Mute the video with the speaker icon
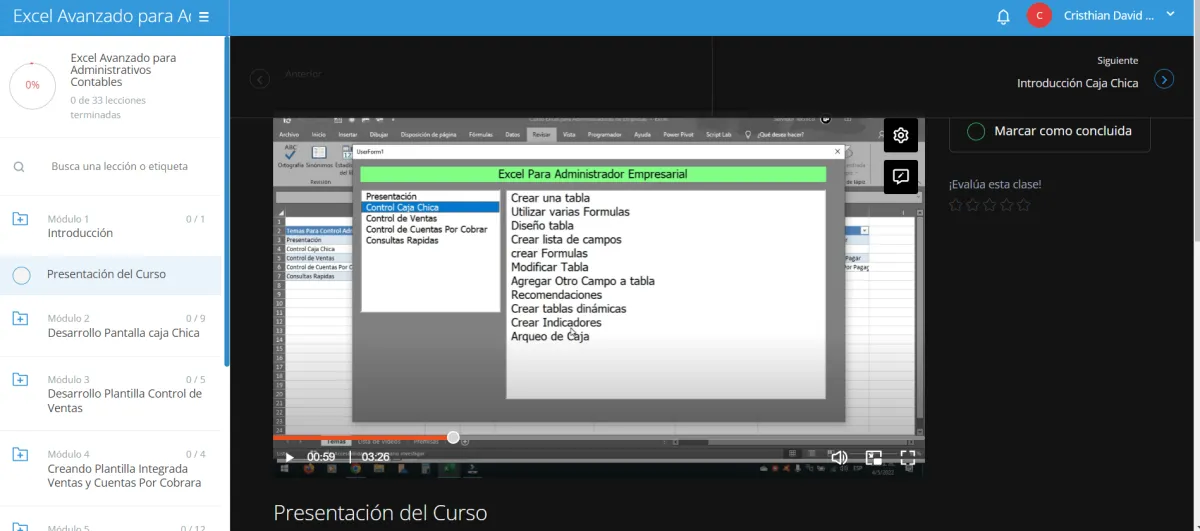1200x531 pixels. pyautogui.click(x=839, y=458)
